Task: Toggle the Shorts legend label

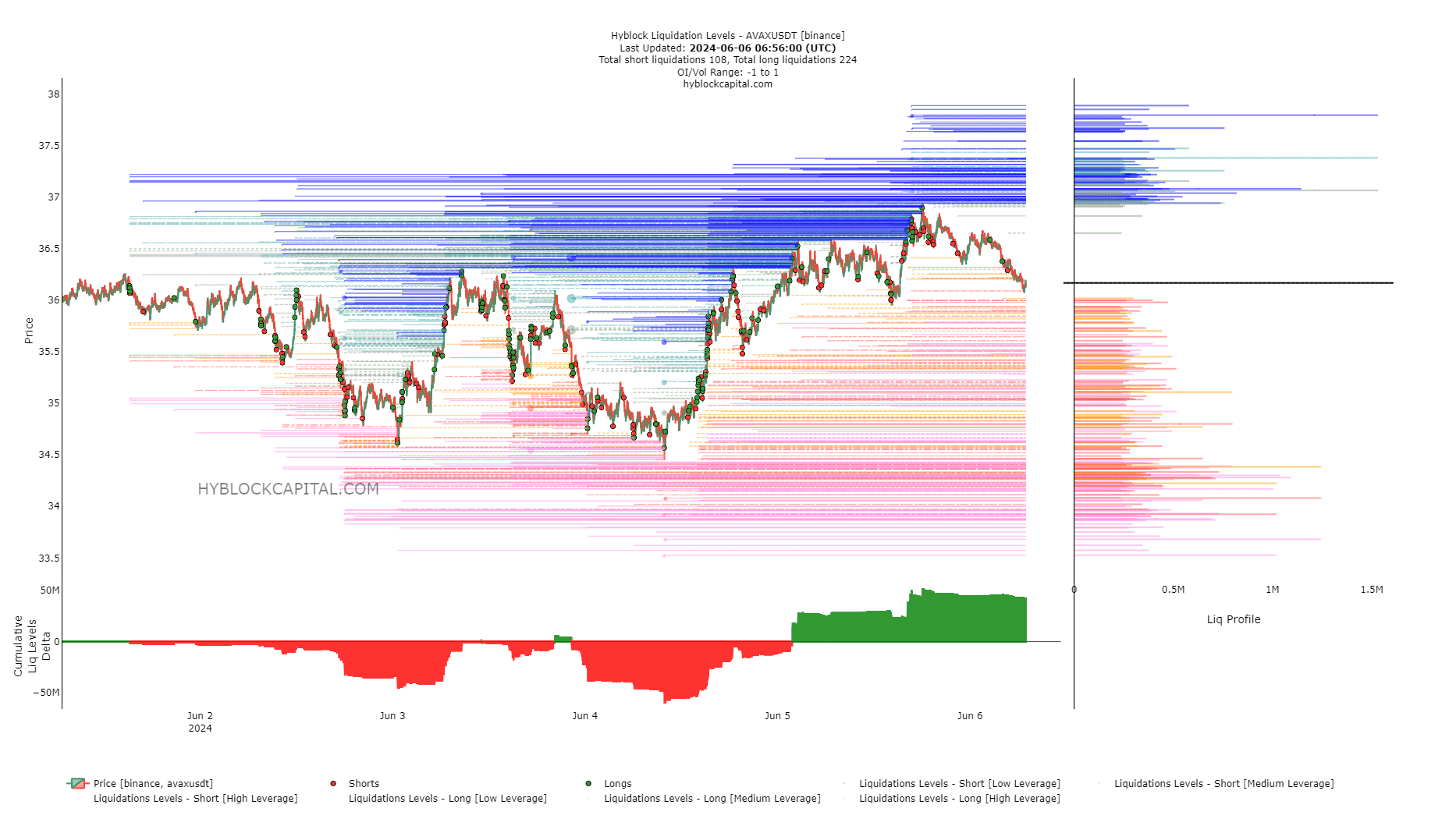Action: [x=364, y=783]
